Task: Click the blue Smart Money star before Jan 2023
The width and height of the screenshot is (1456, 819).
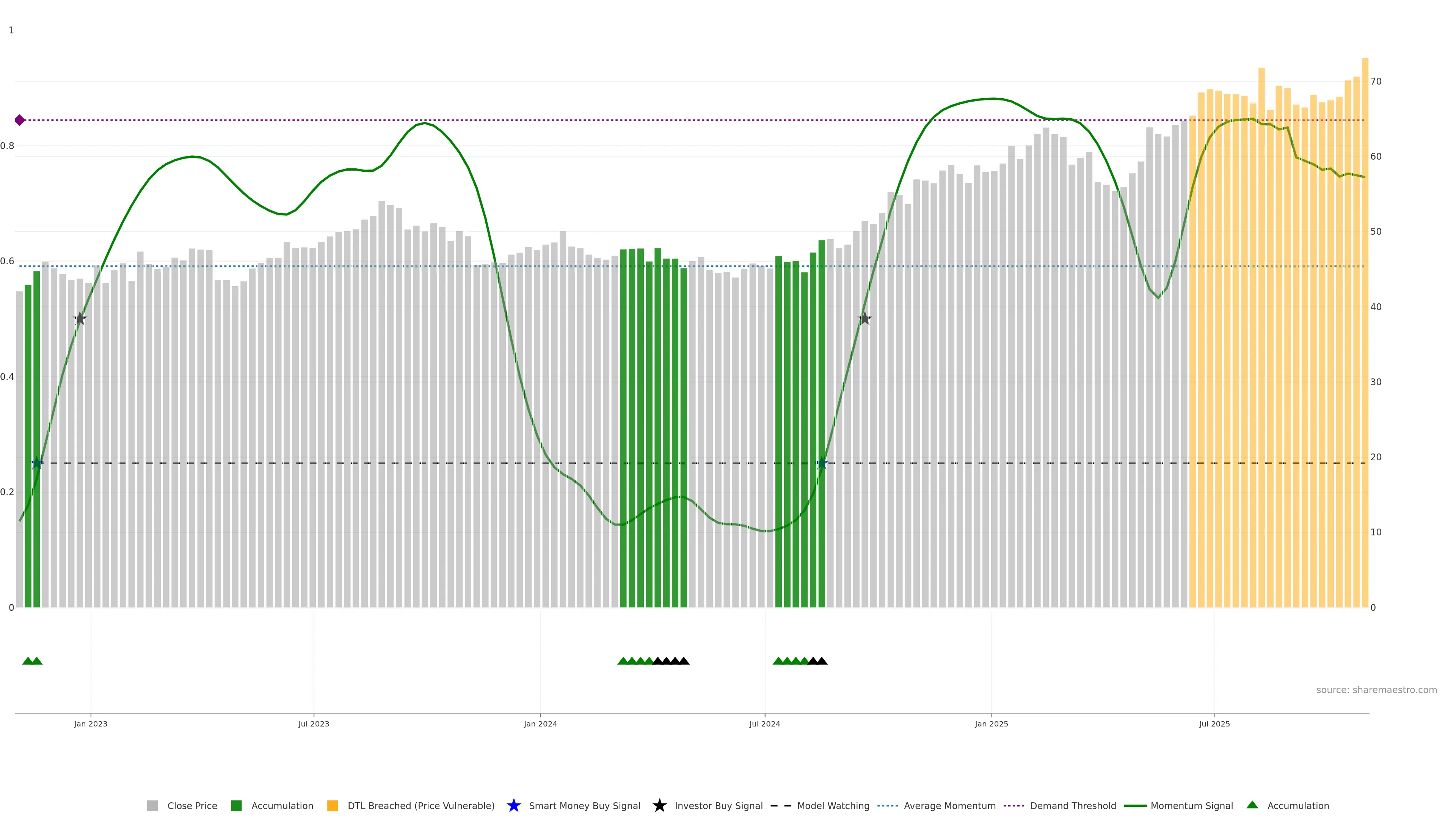Action: click(x=37, y=463)
